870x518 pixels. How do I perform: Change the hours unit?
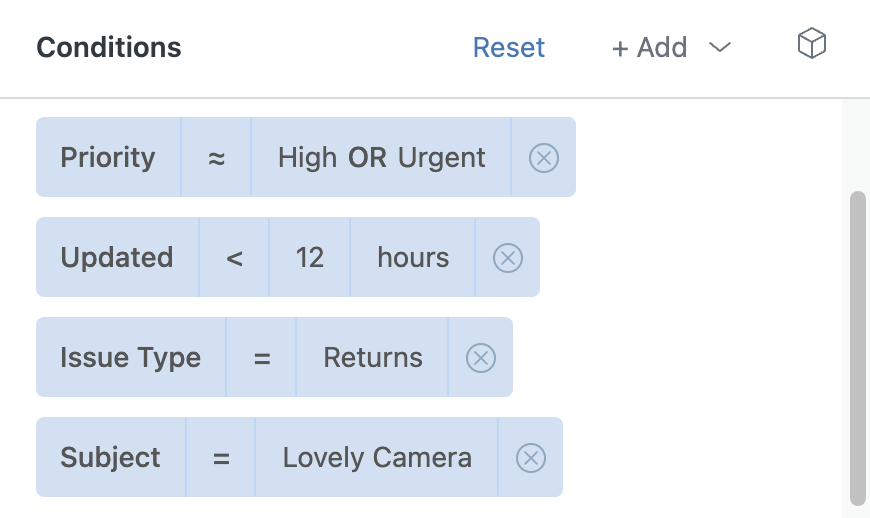pyautogui.click(x=413, y=257)
